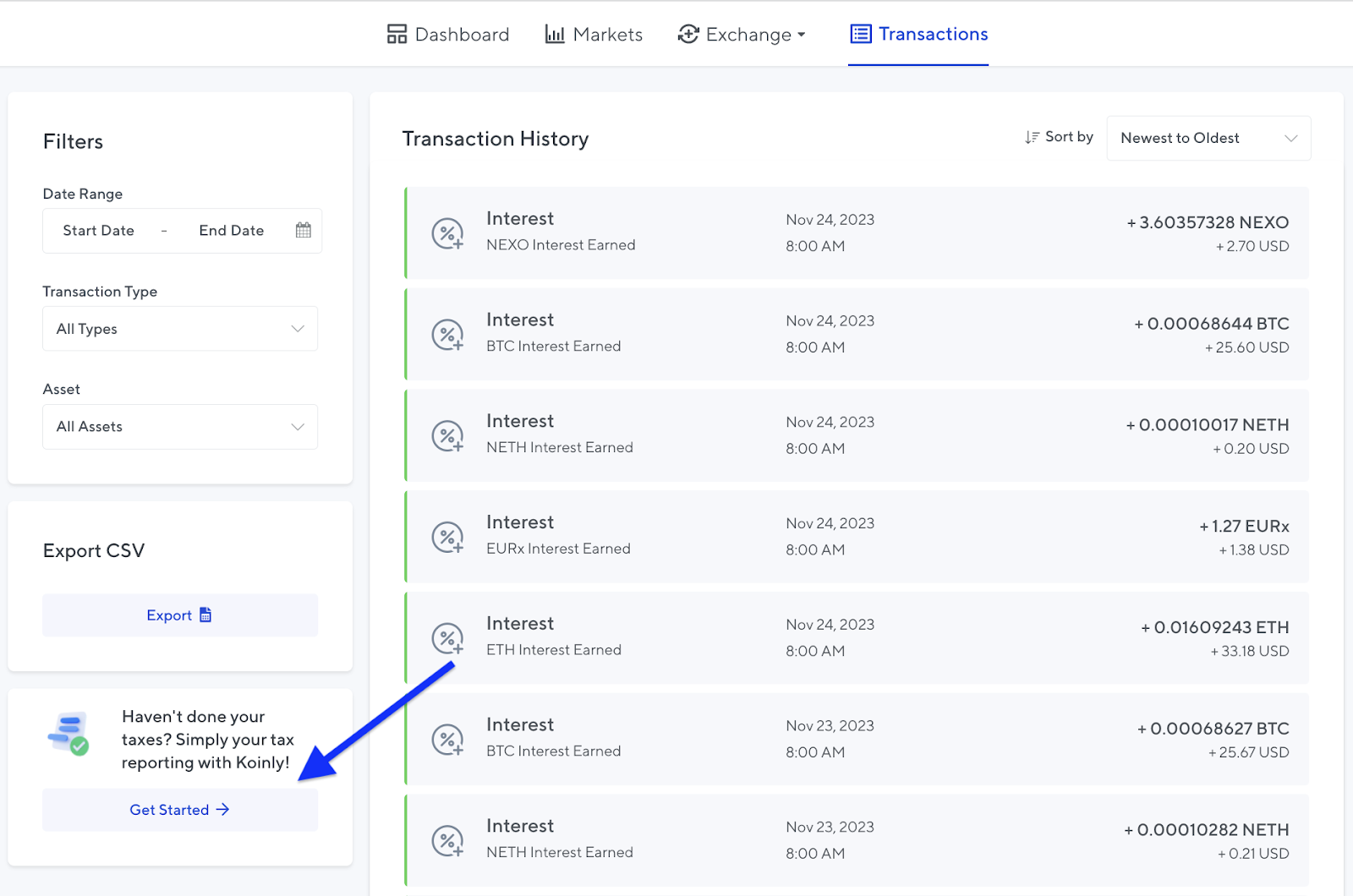
Task: Select the Markets bar chart icon
Action: point(554,34)
